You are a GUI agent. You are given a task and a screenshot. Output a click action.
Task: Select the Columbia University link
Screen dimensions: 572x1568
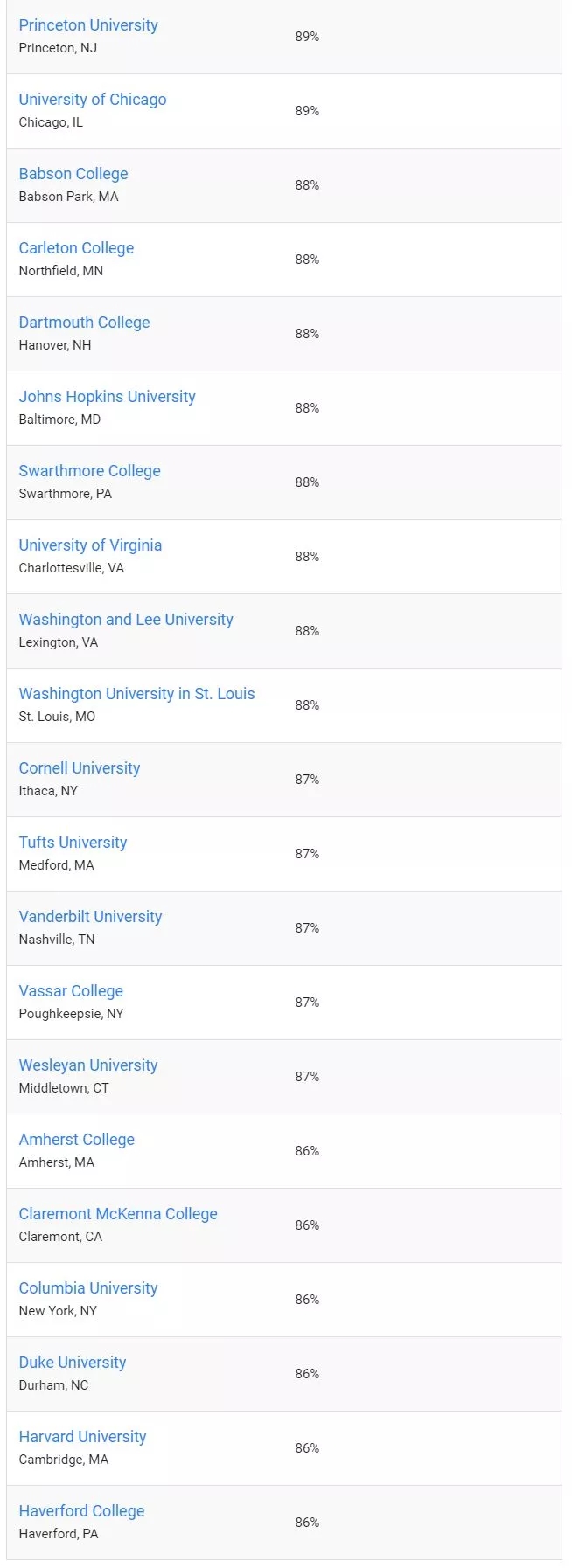(x=88, y=1288)
